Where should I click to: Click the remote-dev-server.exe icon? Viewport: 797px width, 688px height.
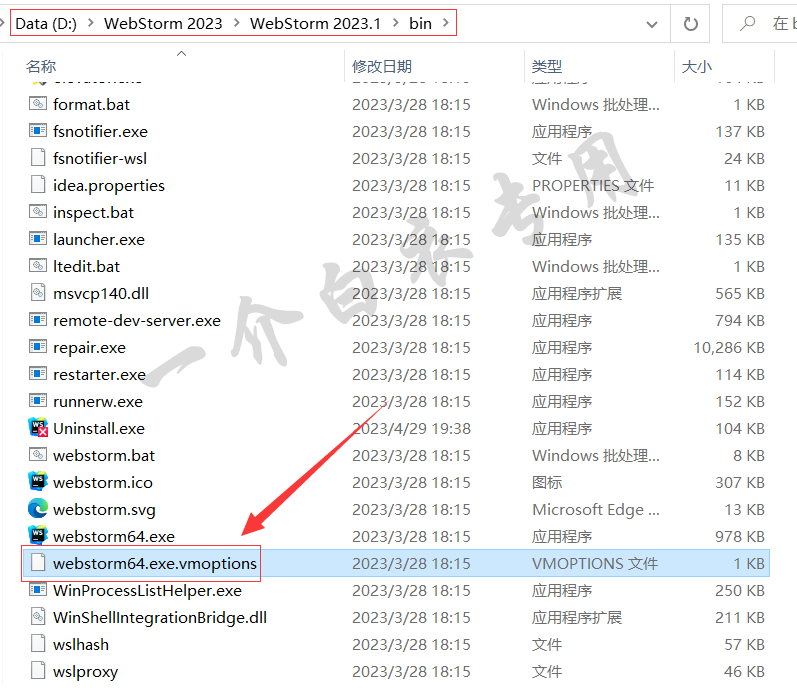(38, 320)
